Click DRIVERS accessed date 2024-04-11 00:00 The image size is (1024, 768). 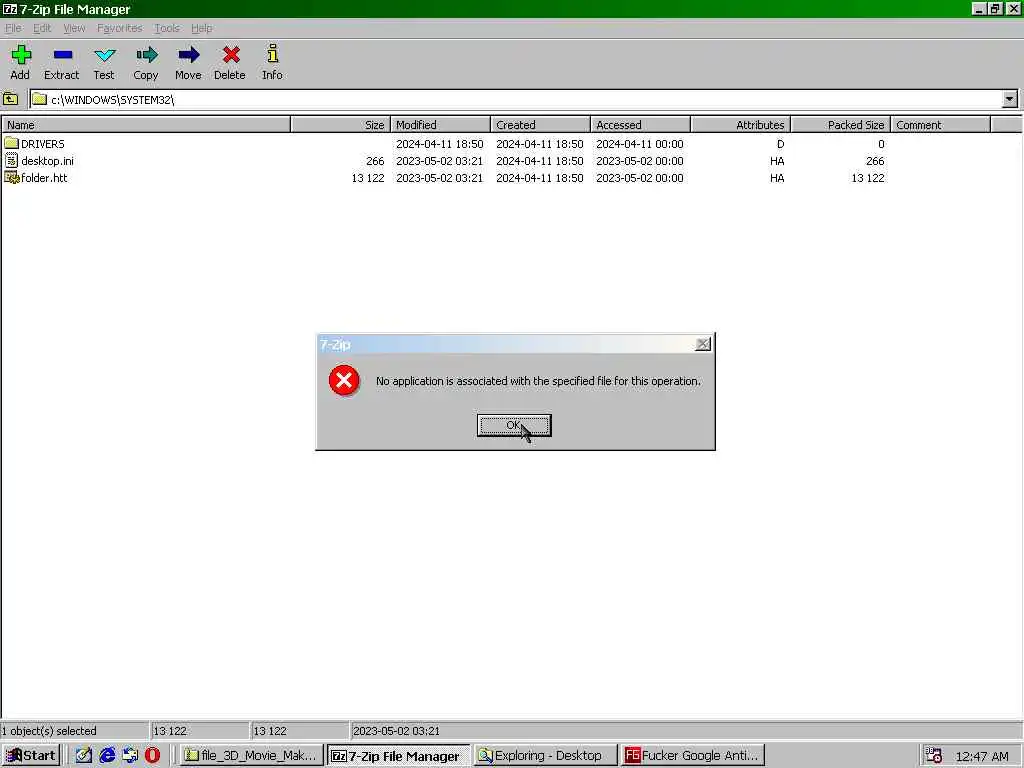(x=639, y=144)
